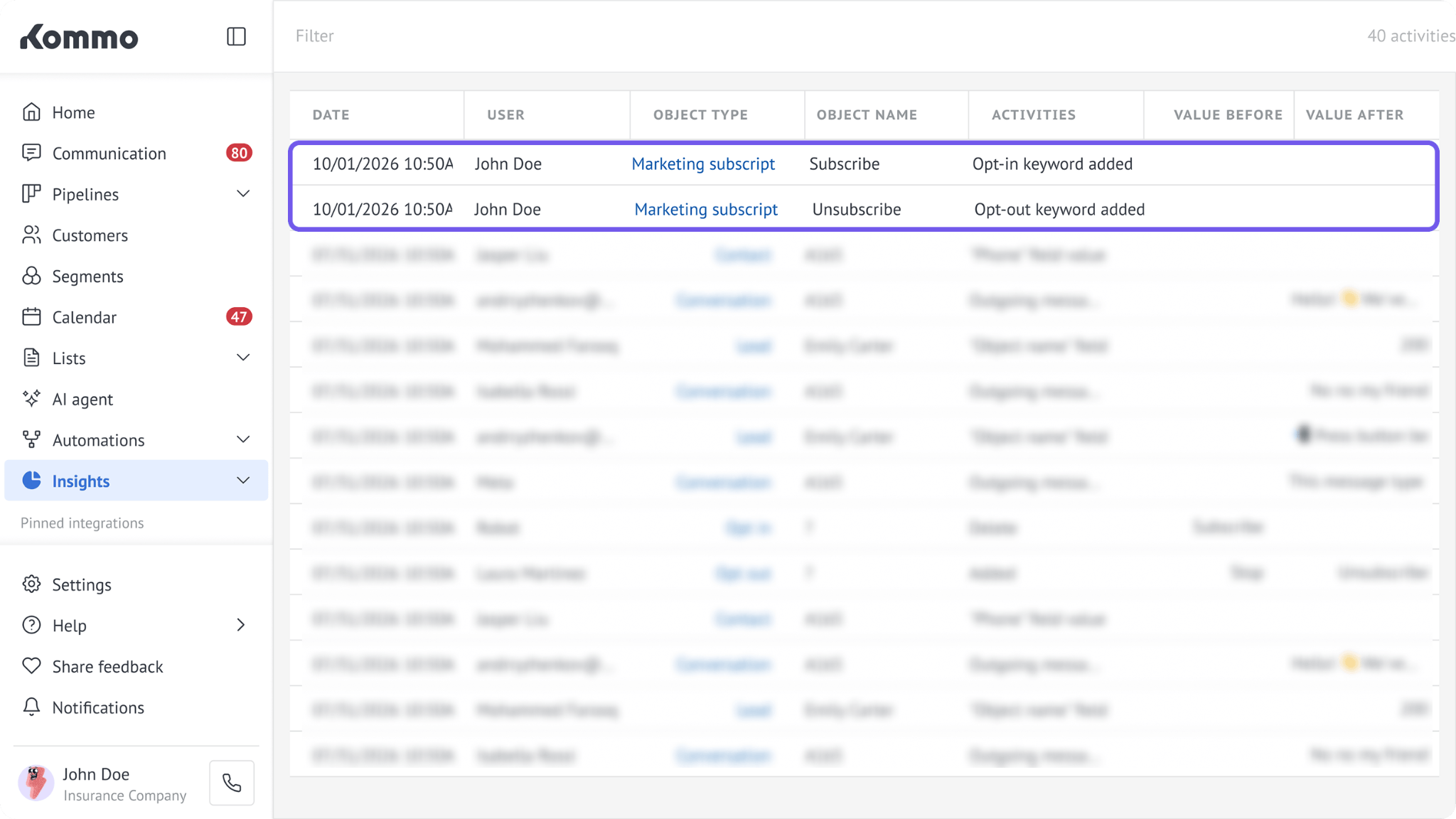Click the Communication 80 badge
The height and width of the screenshot is (819, 1456).
point(239,153)
